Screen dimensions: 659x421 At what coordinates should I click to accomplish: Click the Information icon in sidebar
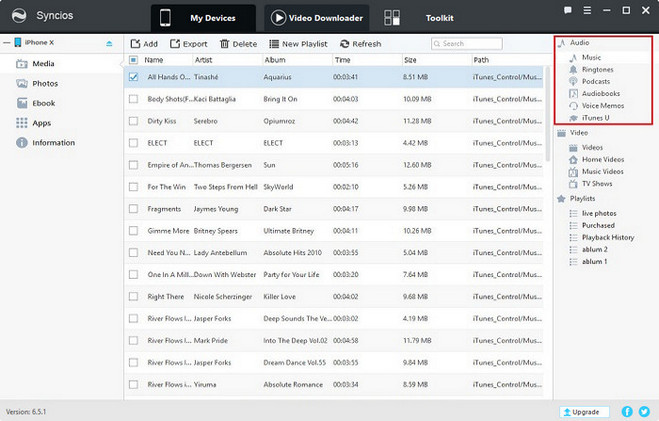coord(21,142)
